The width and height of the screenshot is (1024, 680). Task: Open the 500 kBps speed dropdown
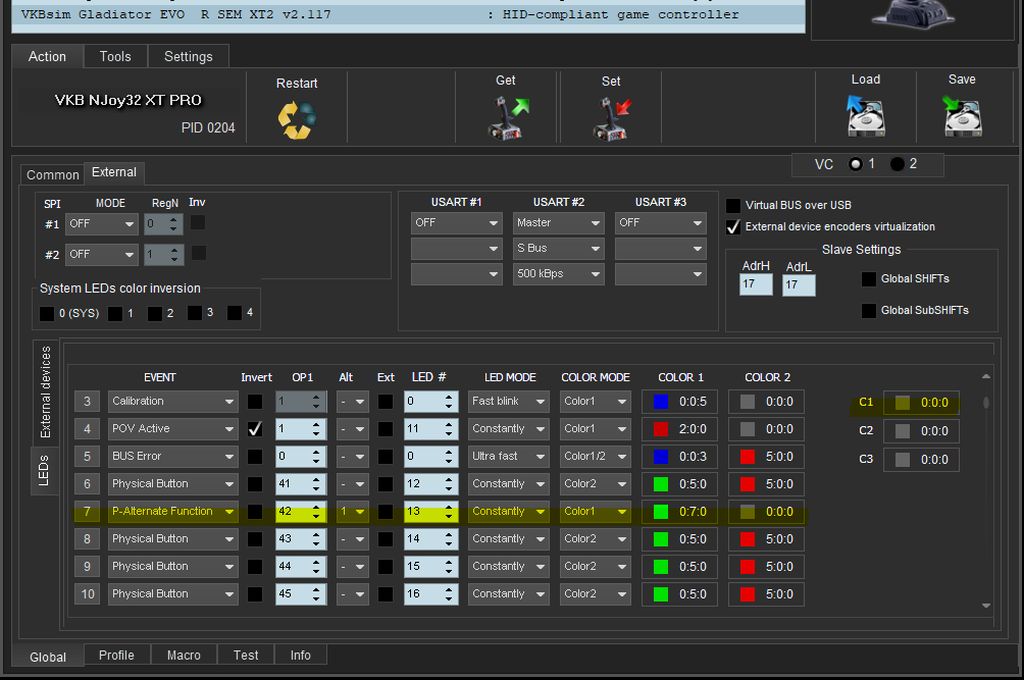pos(558,274)
